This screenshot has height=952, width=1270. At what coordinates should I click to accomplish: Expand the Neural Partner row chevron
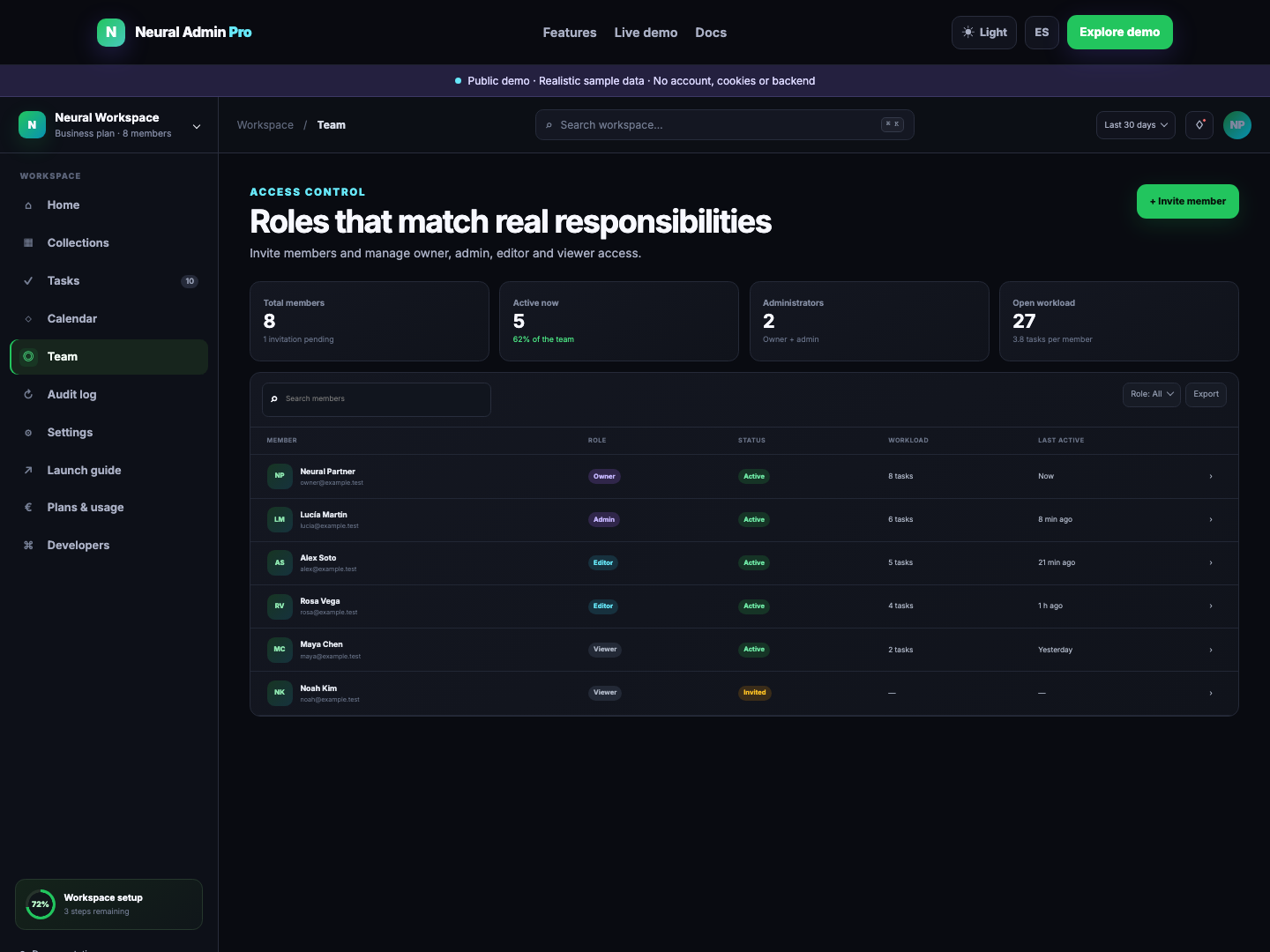1211,477
